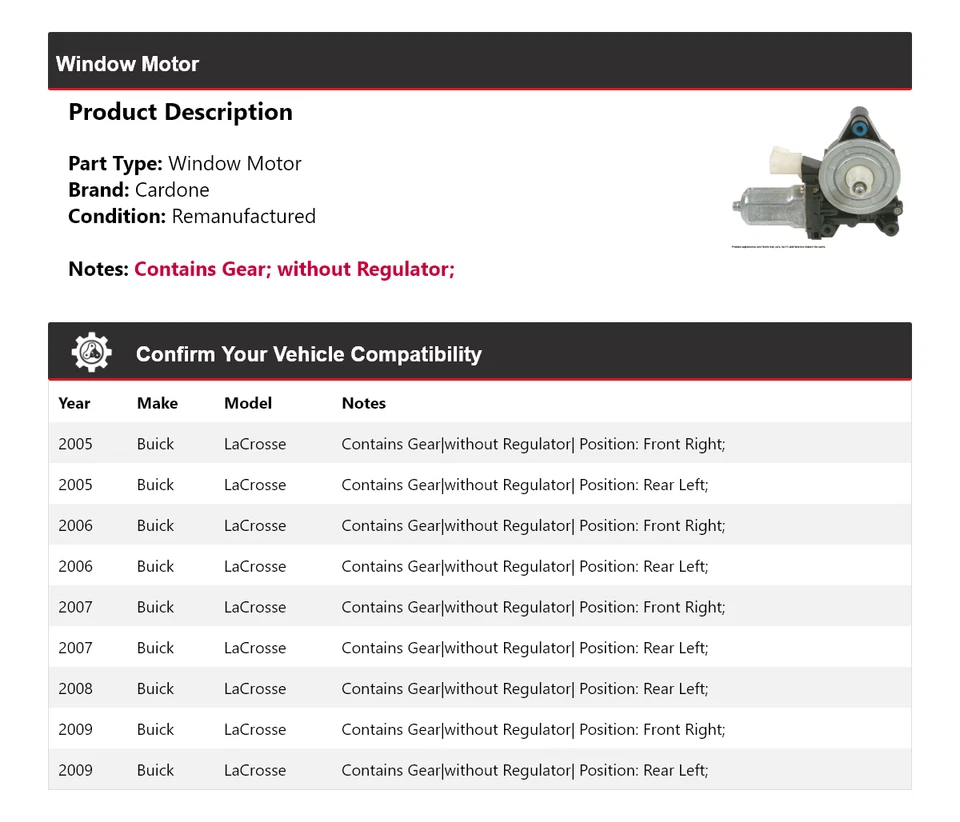Click the Model column header

click(248, 403)
